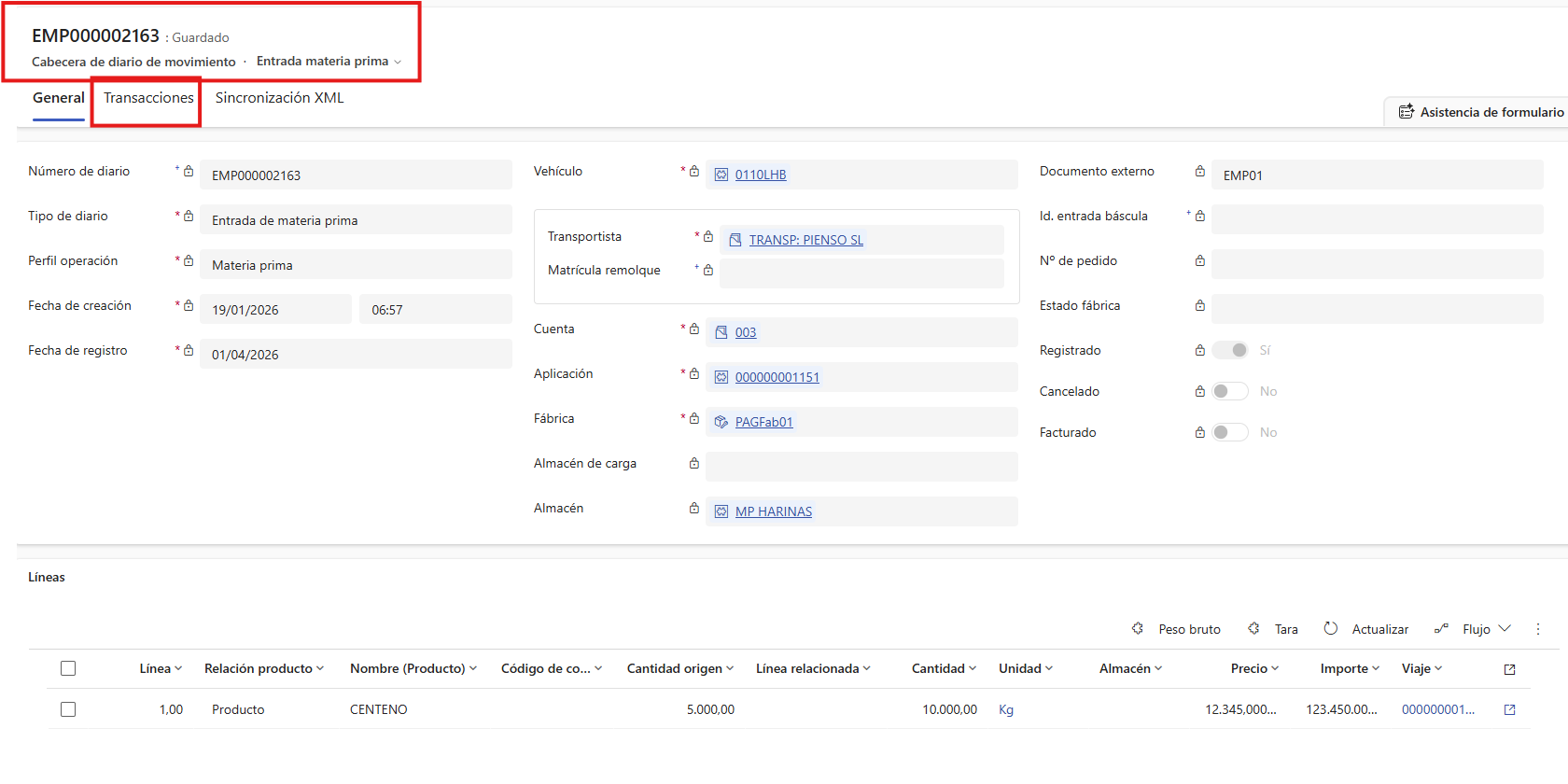The height and width of the screenshot is (784, 1568).
Task: Open the Precio column header menu
Action: coord(1253,668)
